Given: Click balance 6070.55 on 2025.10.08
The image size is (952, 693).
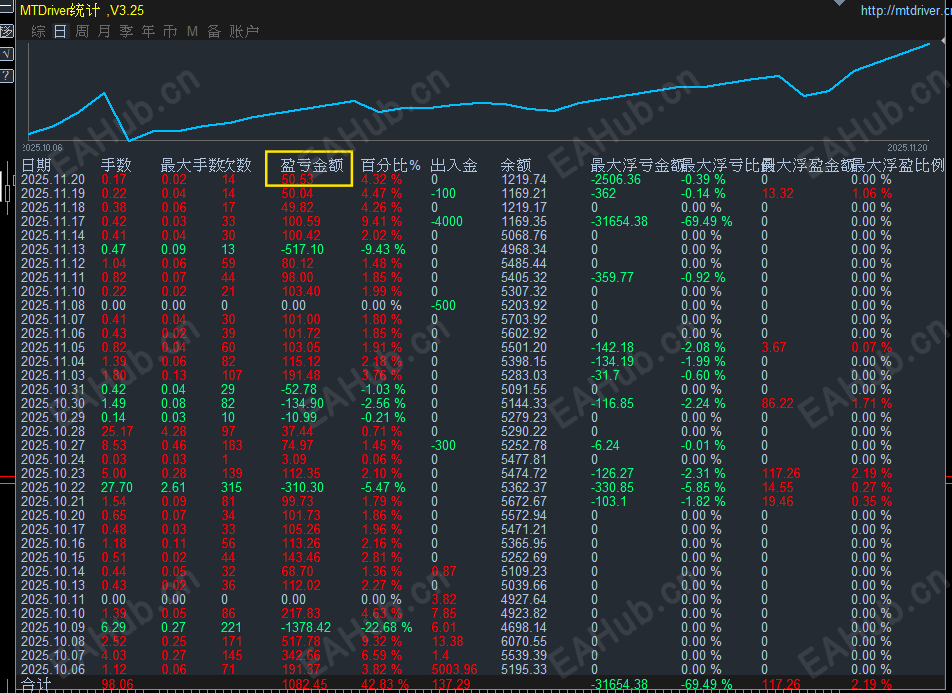Looking at the screenshot, I should pyautogui.click(x=524, y=641).
